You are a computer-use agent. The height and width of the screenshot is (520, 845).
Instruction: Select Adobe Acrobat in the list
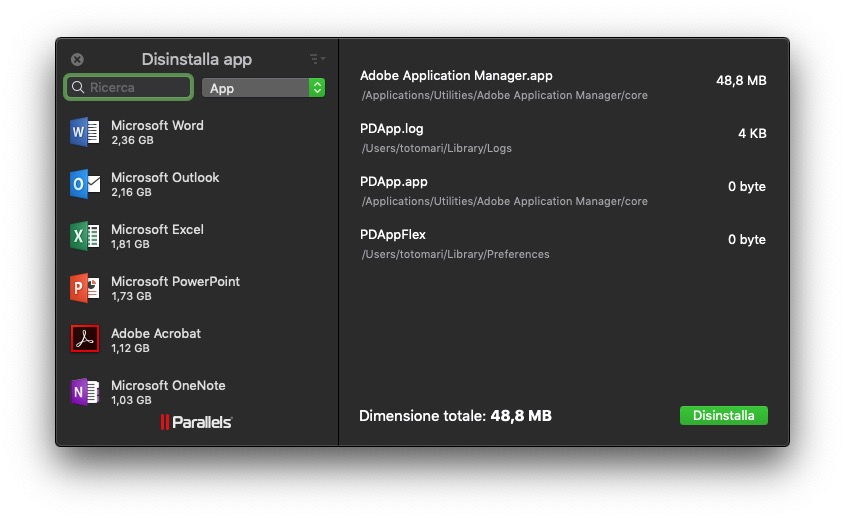coord(197,340)
